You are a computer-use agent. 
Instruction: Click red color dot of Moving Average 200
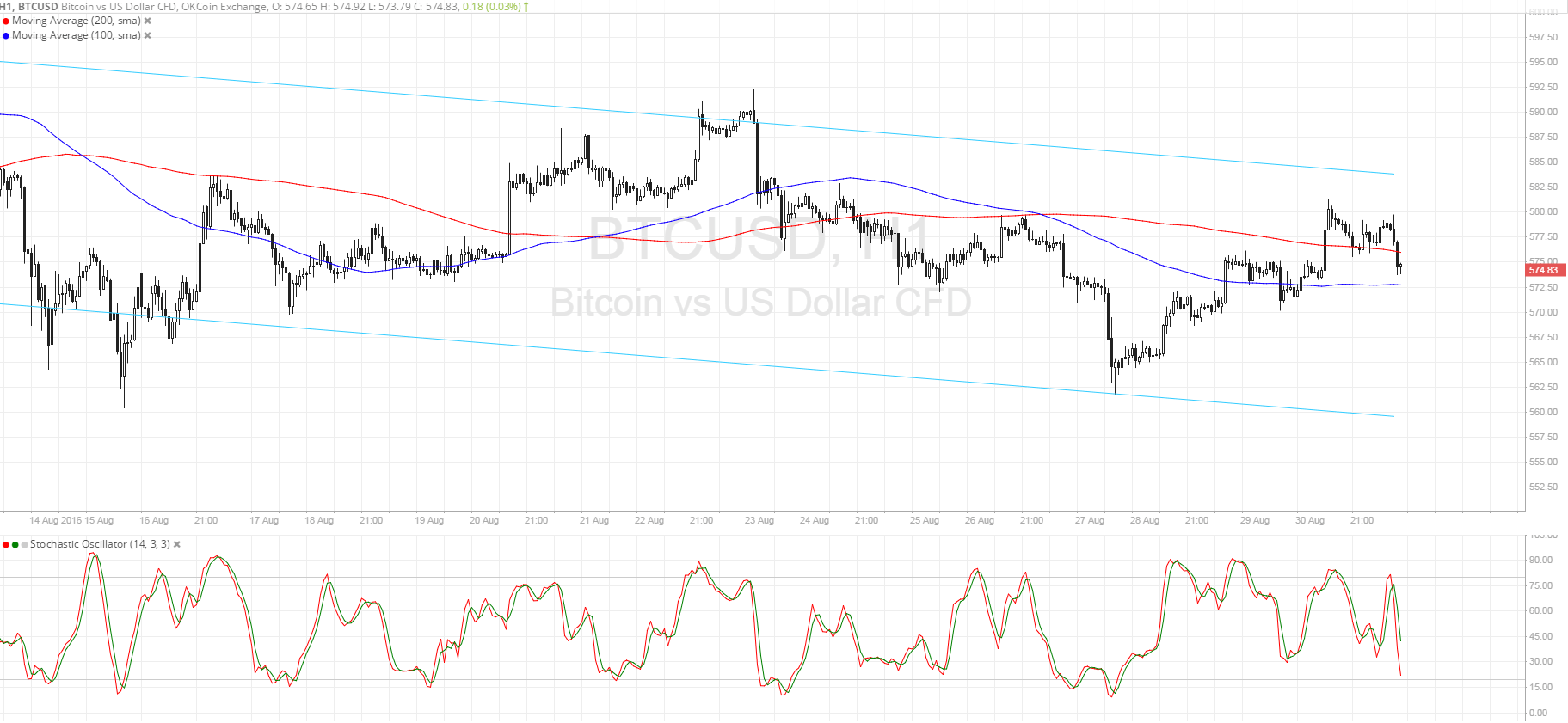click(x=6, y=21)
